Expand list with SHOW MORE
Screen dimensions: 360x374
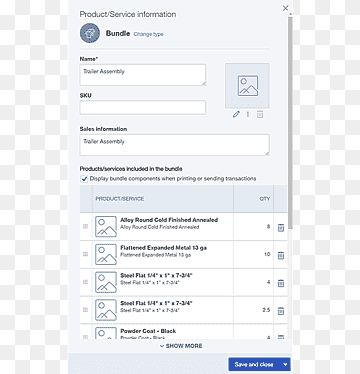(x=181, y=346)
